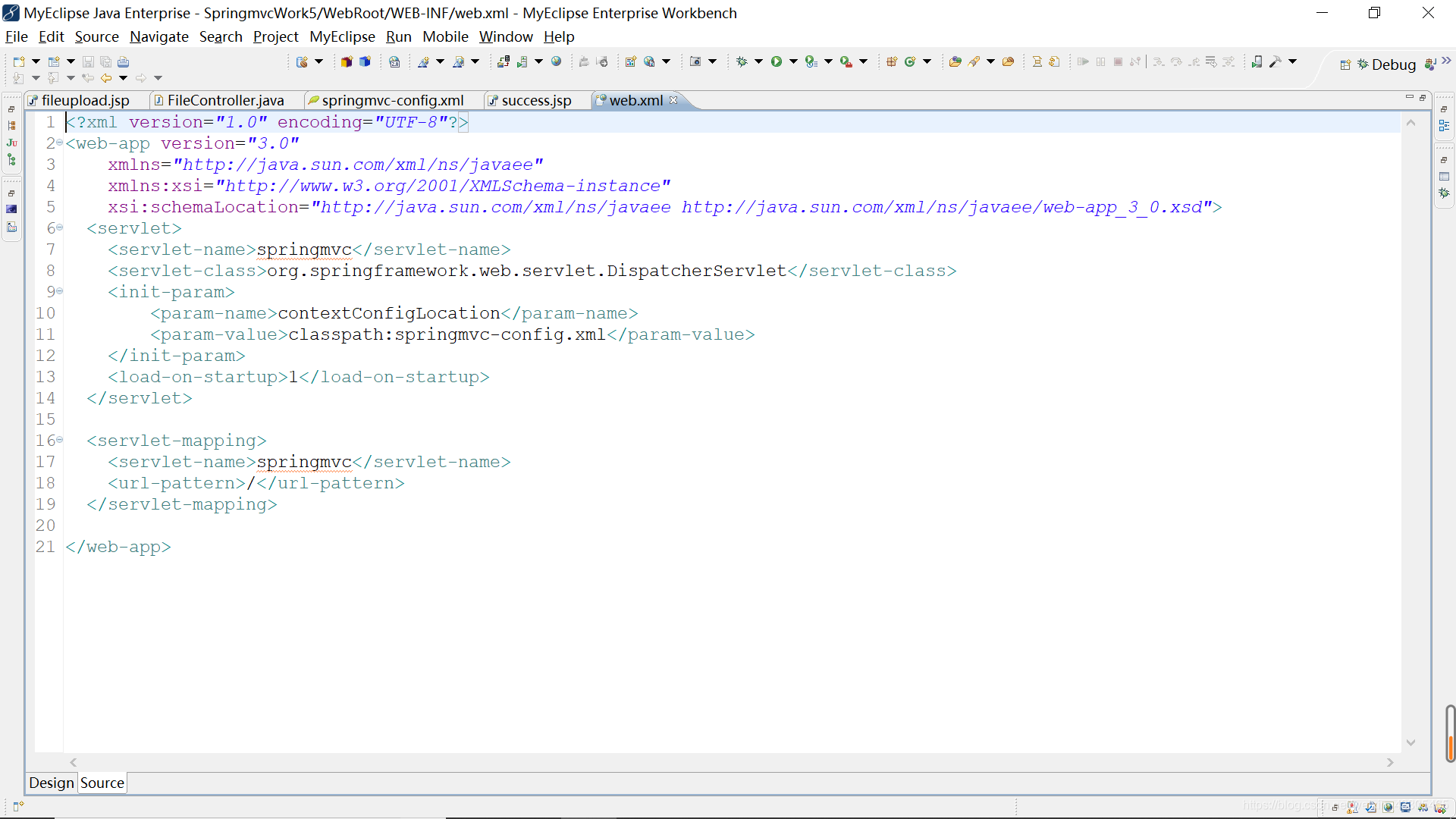This screenshot has height=819, width=1456.
Task: Click classpath:springmvc-config.xml value on line 11
Action: click(447, 334)
